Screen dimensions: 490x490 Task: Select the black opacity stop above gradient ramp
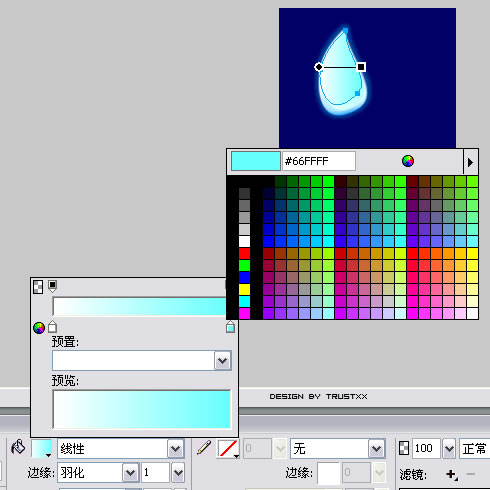pyautogui.click(x=52, y=286)
